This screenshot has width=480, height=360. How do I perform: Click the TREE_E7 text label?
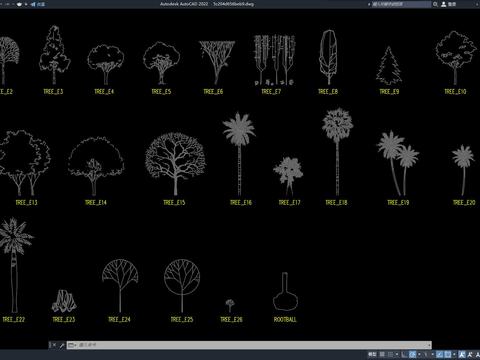(271, 91)
